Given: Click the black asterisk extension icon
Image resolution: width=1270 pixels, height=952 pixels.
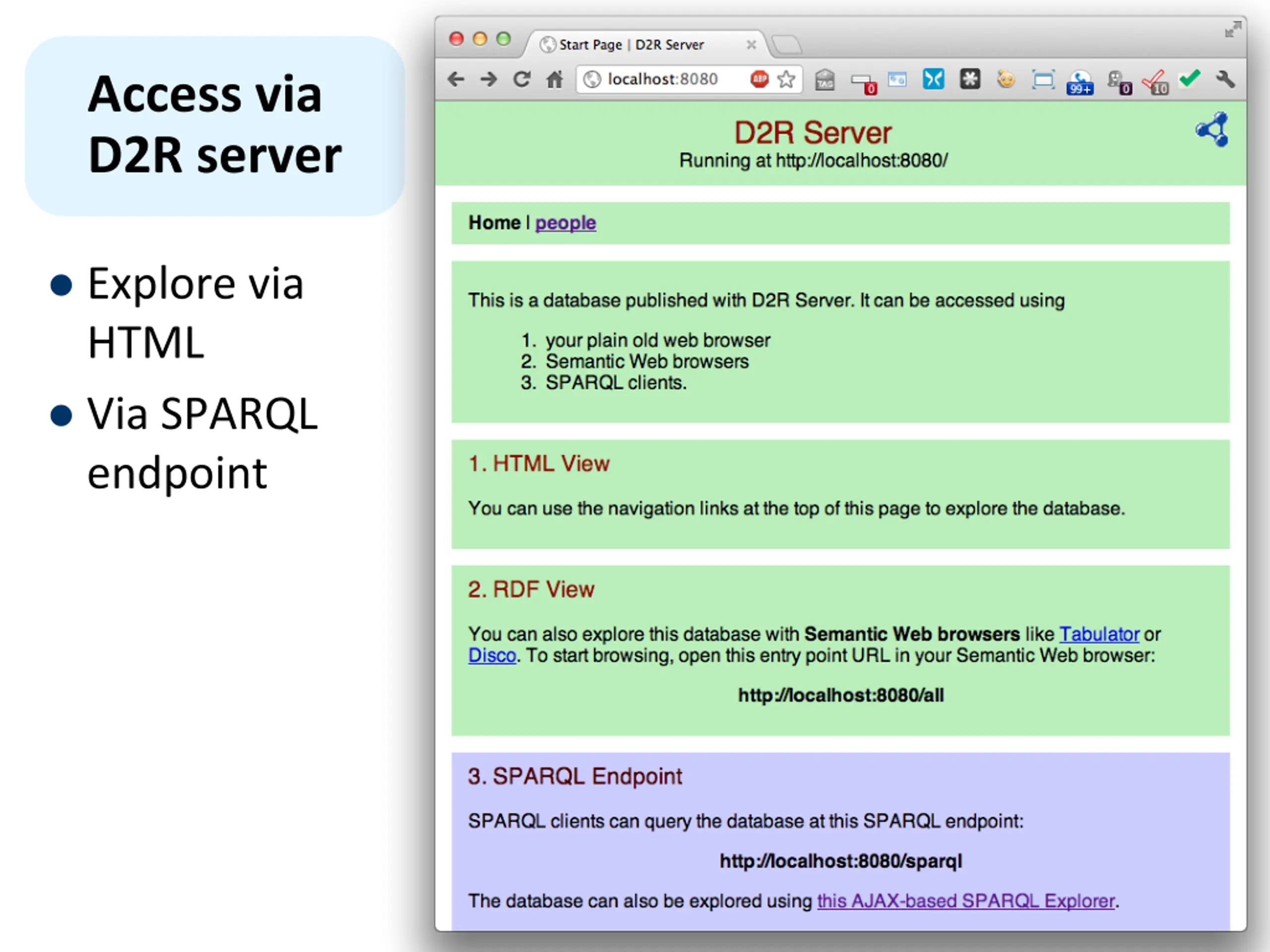Looking at the screenshot, I should tap(970, 79).
